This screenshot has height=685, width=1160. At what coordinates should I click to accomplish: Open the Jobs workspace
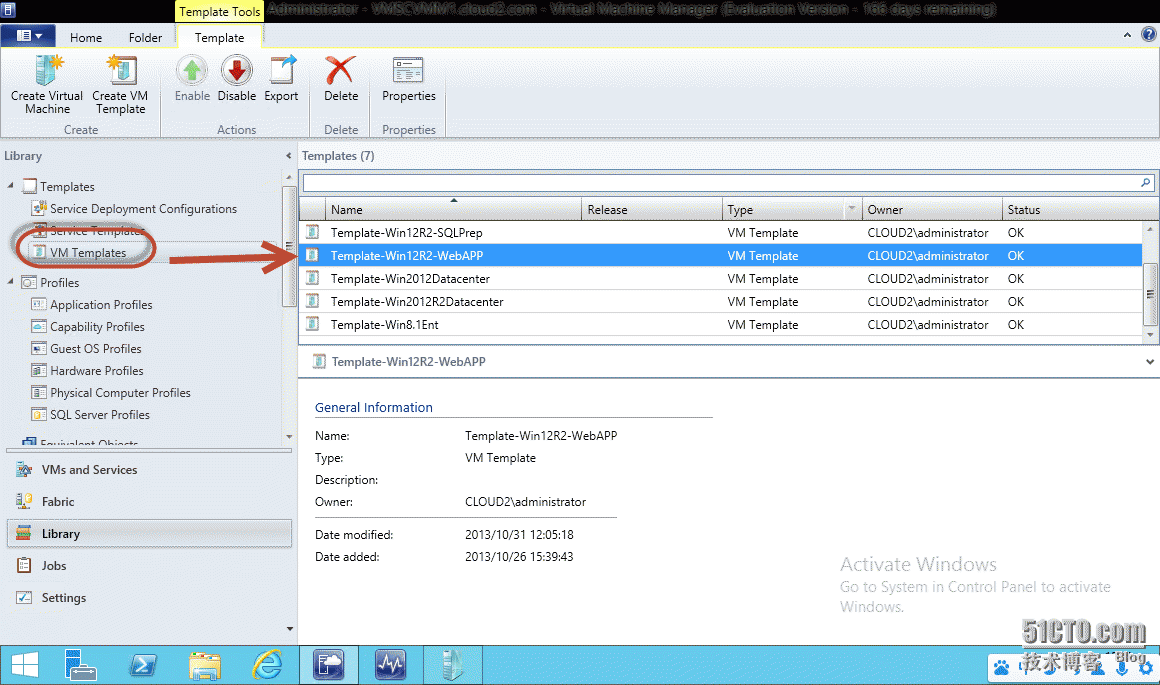pyautogui.click(x=149, y=565)
